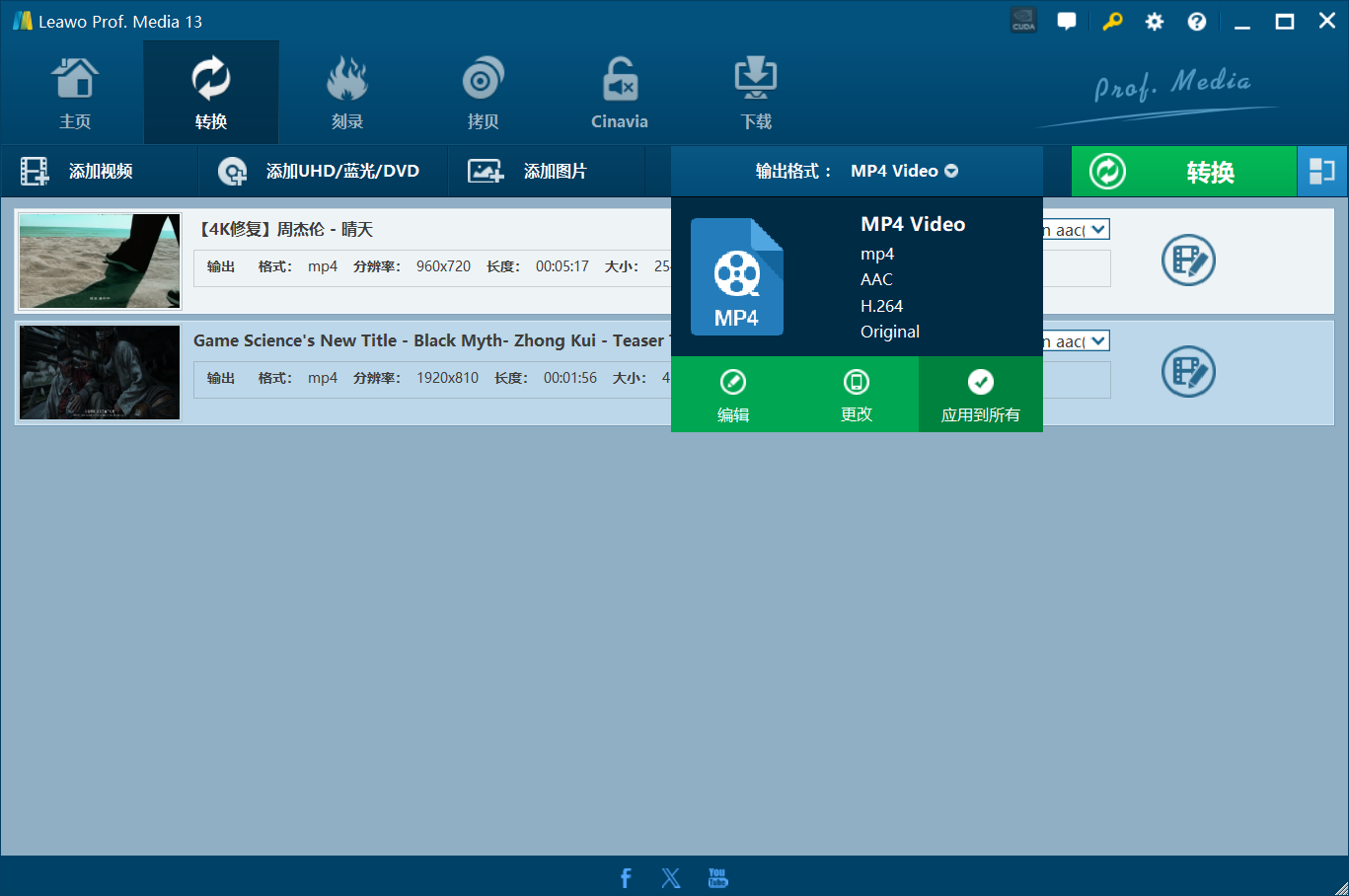Click the green 转换 start button
The width and height of the screenshot is (1349, 896).
(1183, 172)
